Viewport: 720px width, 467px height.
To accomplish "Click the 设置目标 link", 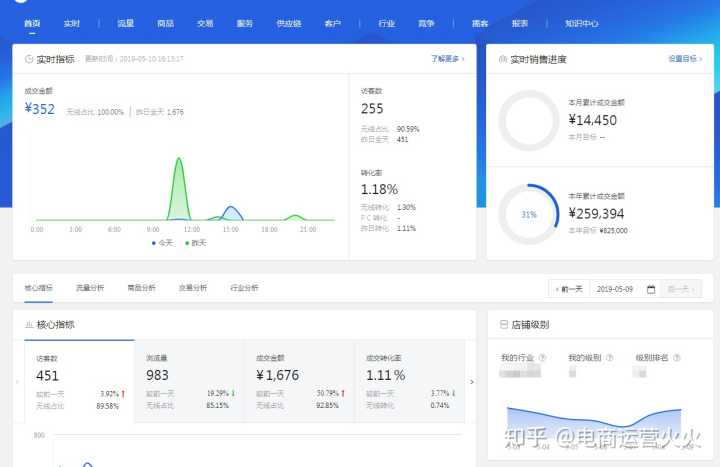I will coord(684,59).
